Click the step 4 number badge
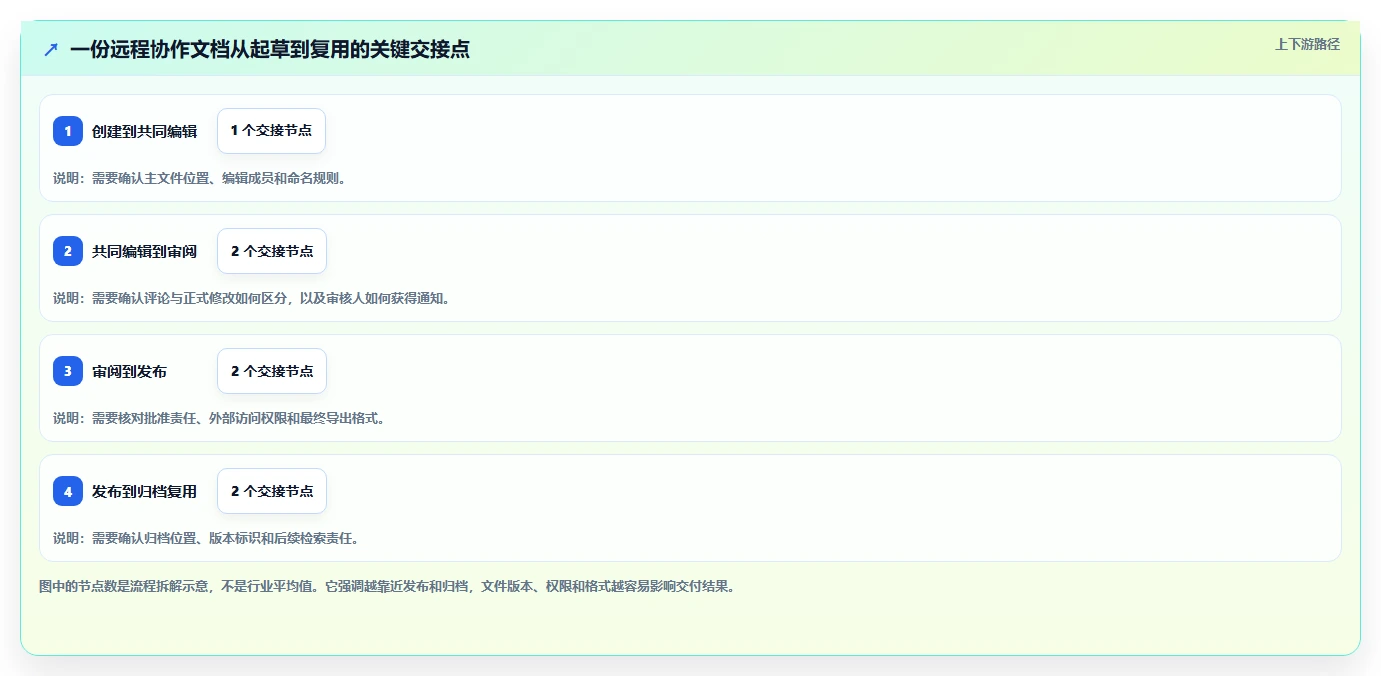 coord(68,491)
